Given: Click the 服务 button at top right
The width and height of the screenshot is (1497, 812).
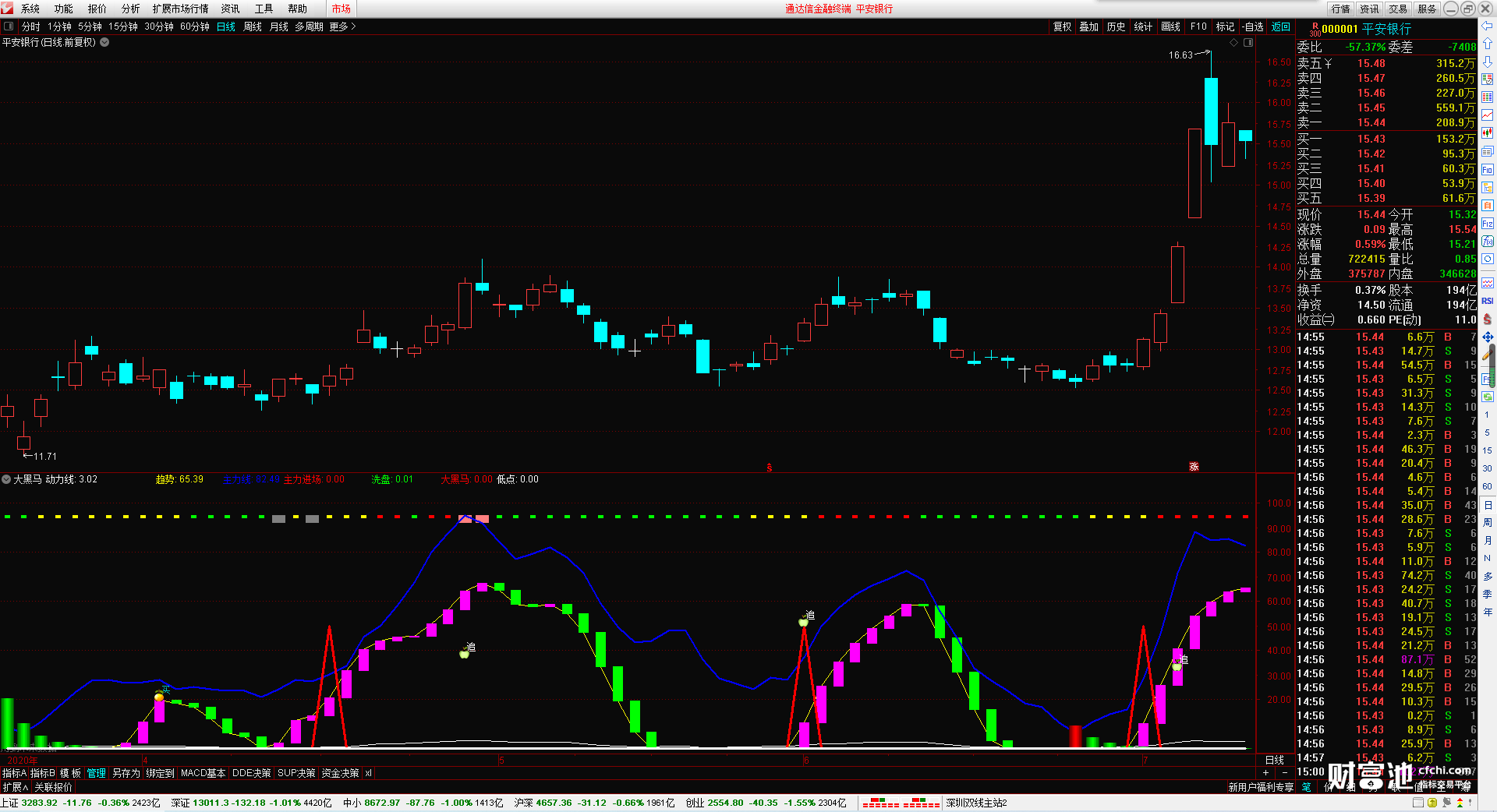Looking at the screenshot, I should click(x=1427, y=9).
